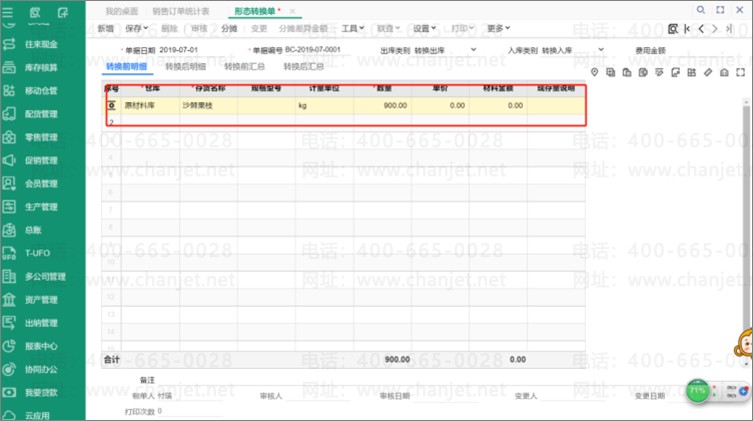Close the 形态转换单 tab
Viewport: 753px width, 421px height.
point(292,11)
